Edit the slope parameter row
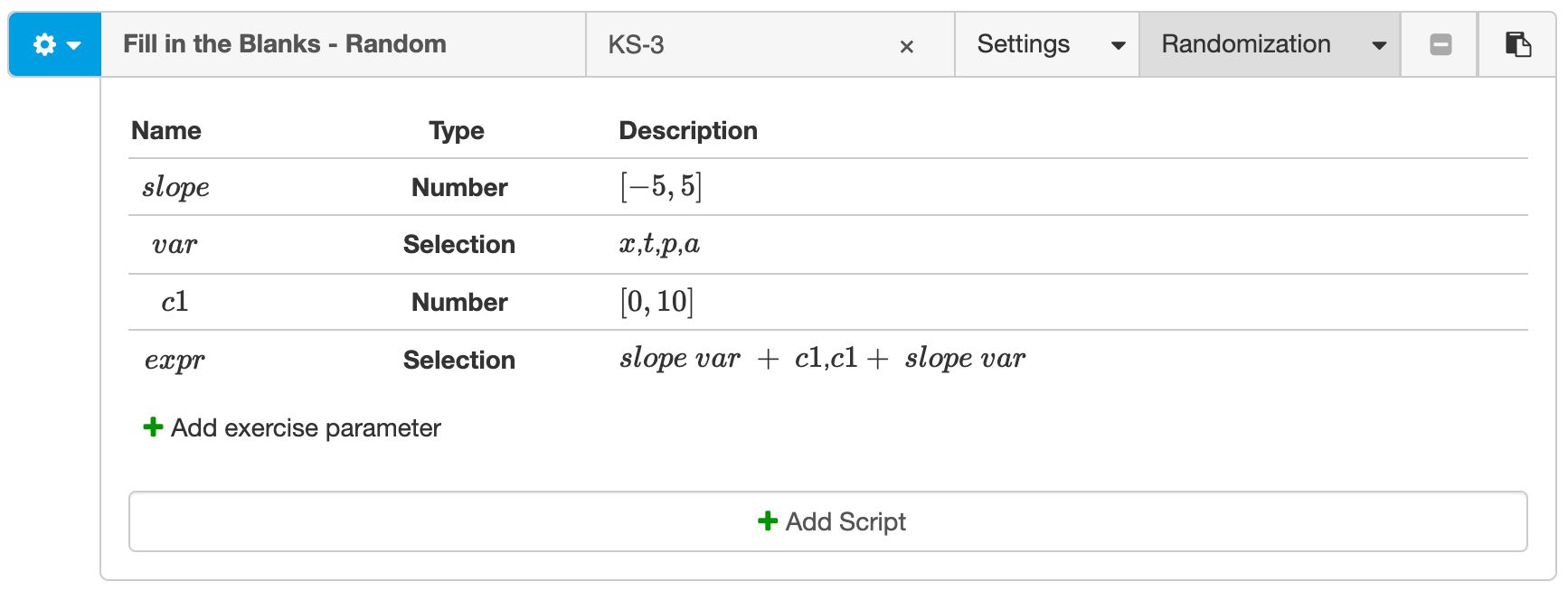This screenshot has width=1568, height=591. [175, 187]
